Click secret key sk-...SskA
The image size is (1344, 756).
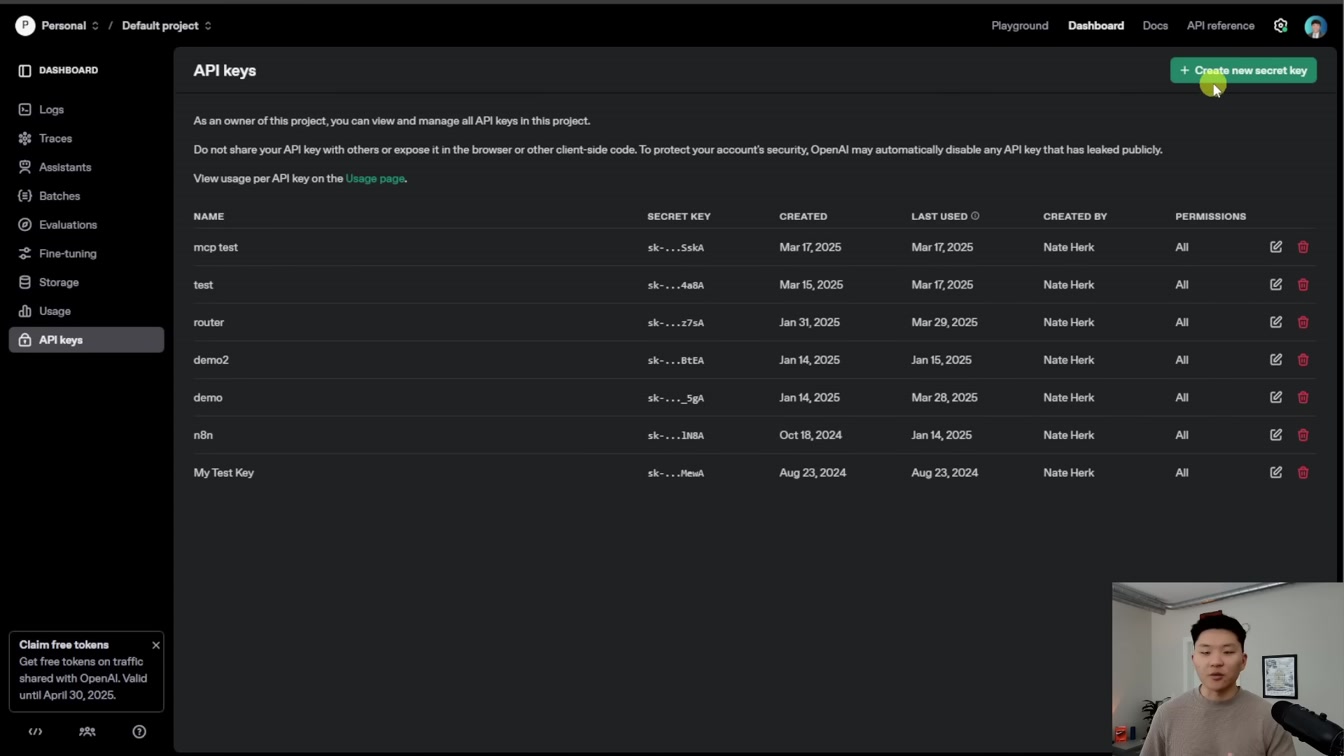point(676,248)
